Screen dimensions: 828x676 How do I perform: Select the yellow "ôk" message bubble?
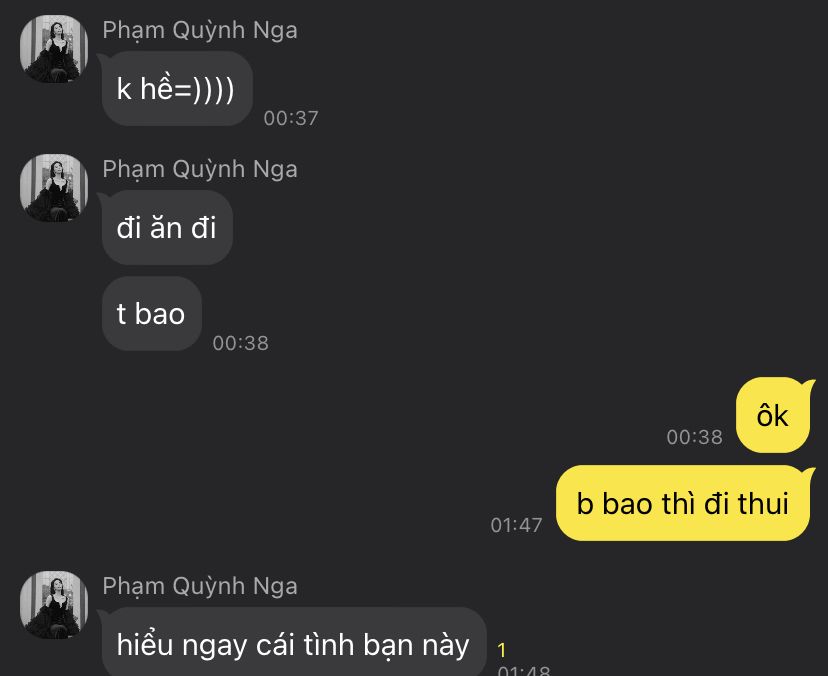773,415
